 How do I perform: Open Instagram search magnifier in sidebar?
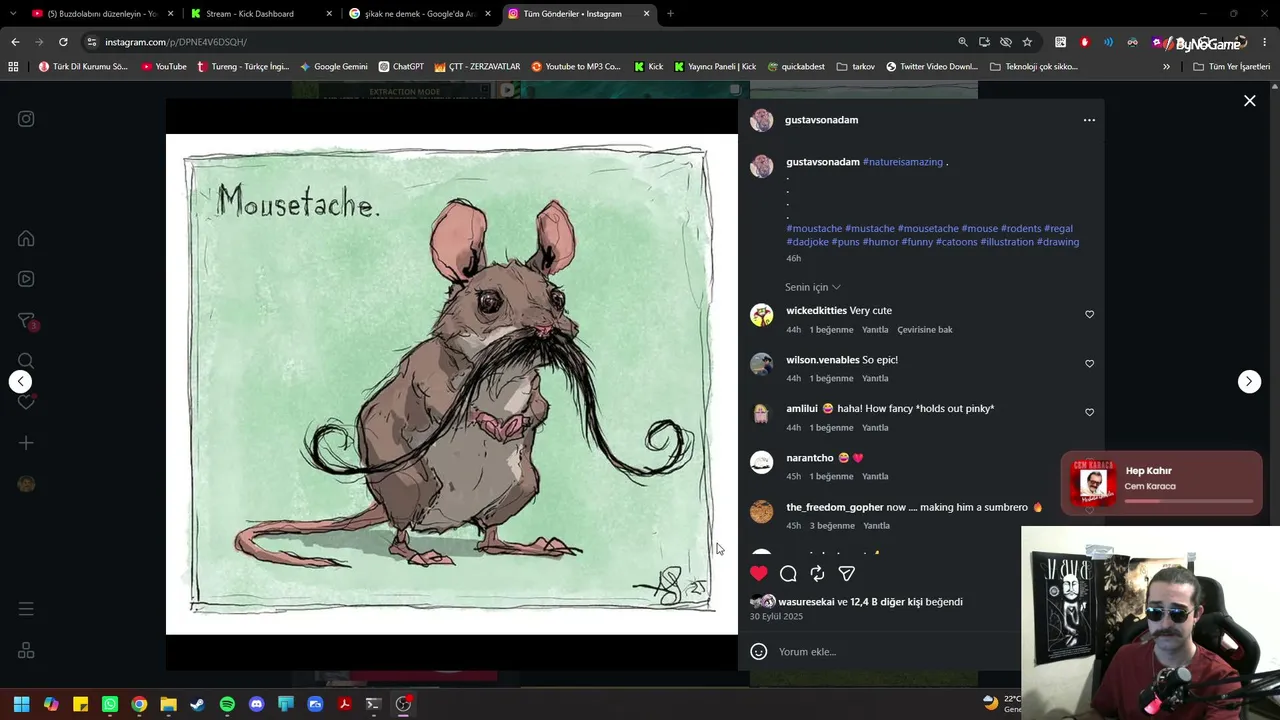[x=26, y=361]
